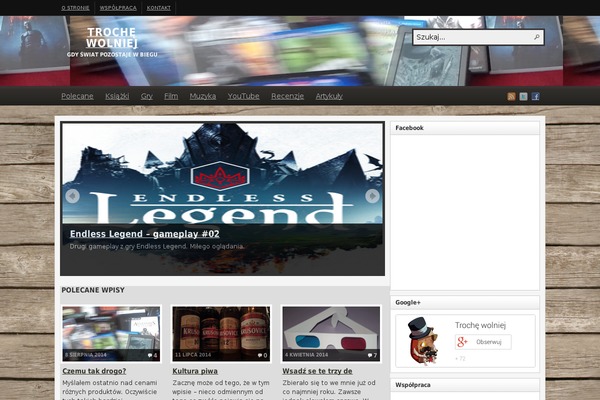Screen dimensions: 600x400
Task: Click 11 lipca 2014 date label
Action: pos(193,355)
